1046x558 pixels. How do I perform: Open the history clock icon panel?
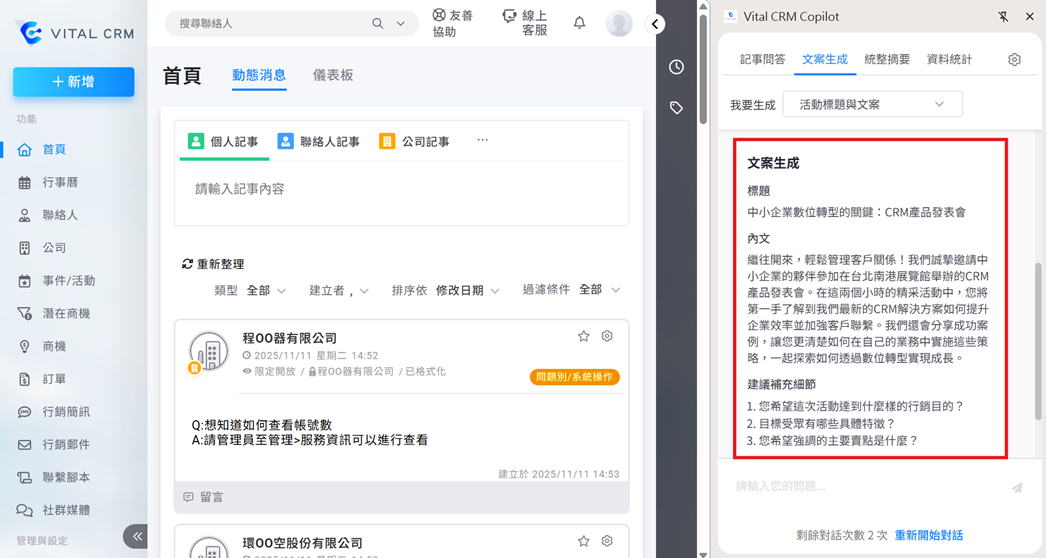click(677, 67)
